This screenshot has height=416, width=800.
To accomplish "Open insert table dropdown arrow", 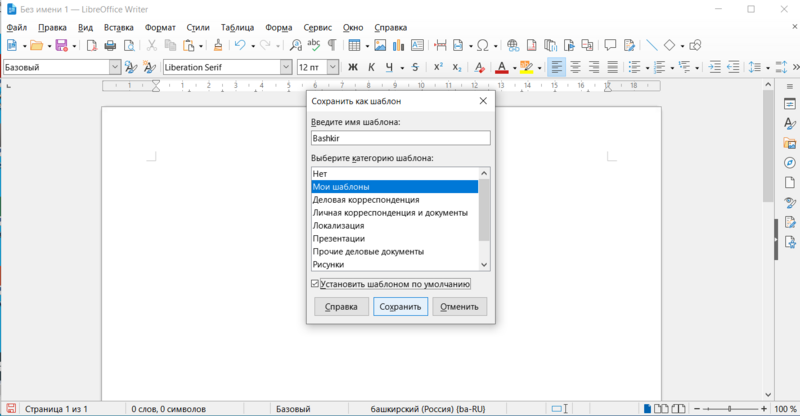I will click(367, 46).
